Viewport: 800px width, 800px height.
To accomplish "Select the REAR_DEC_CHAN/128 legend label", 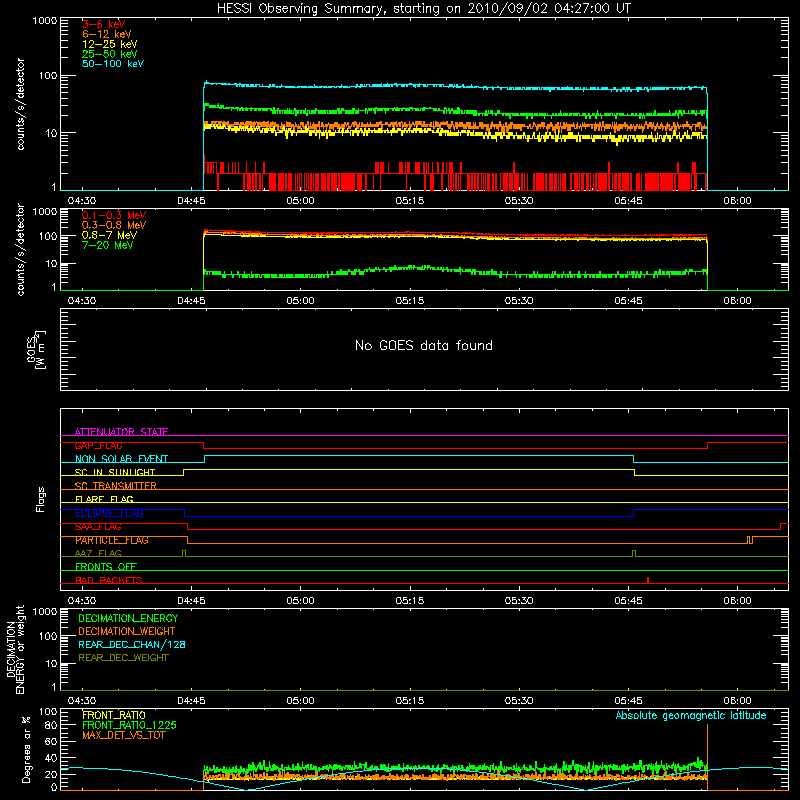I will point(132,644).
